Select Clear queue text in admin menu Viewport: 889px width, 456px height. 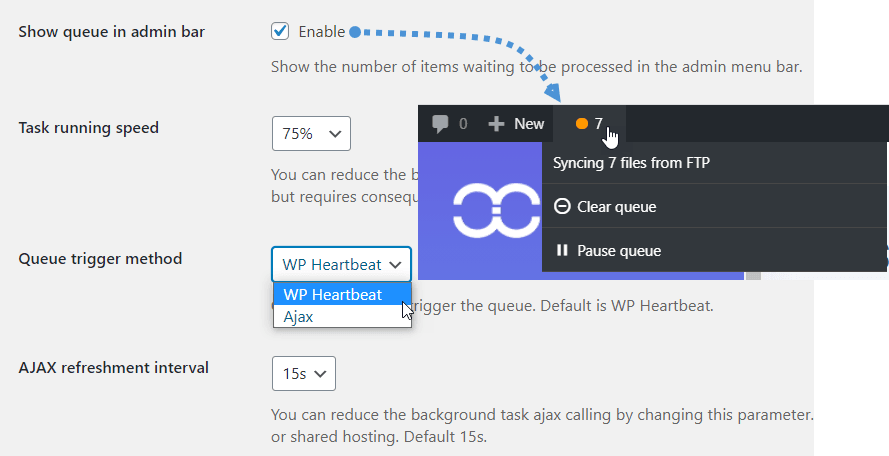[x=616, y=207]
